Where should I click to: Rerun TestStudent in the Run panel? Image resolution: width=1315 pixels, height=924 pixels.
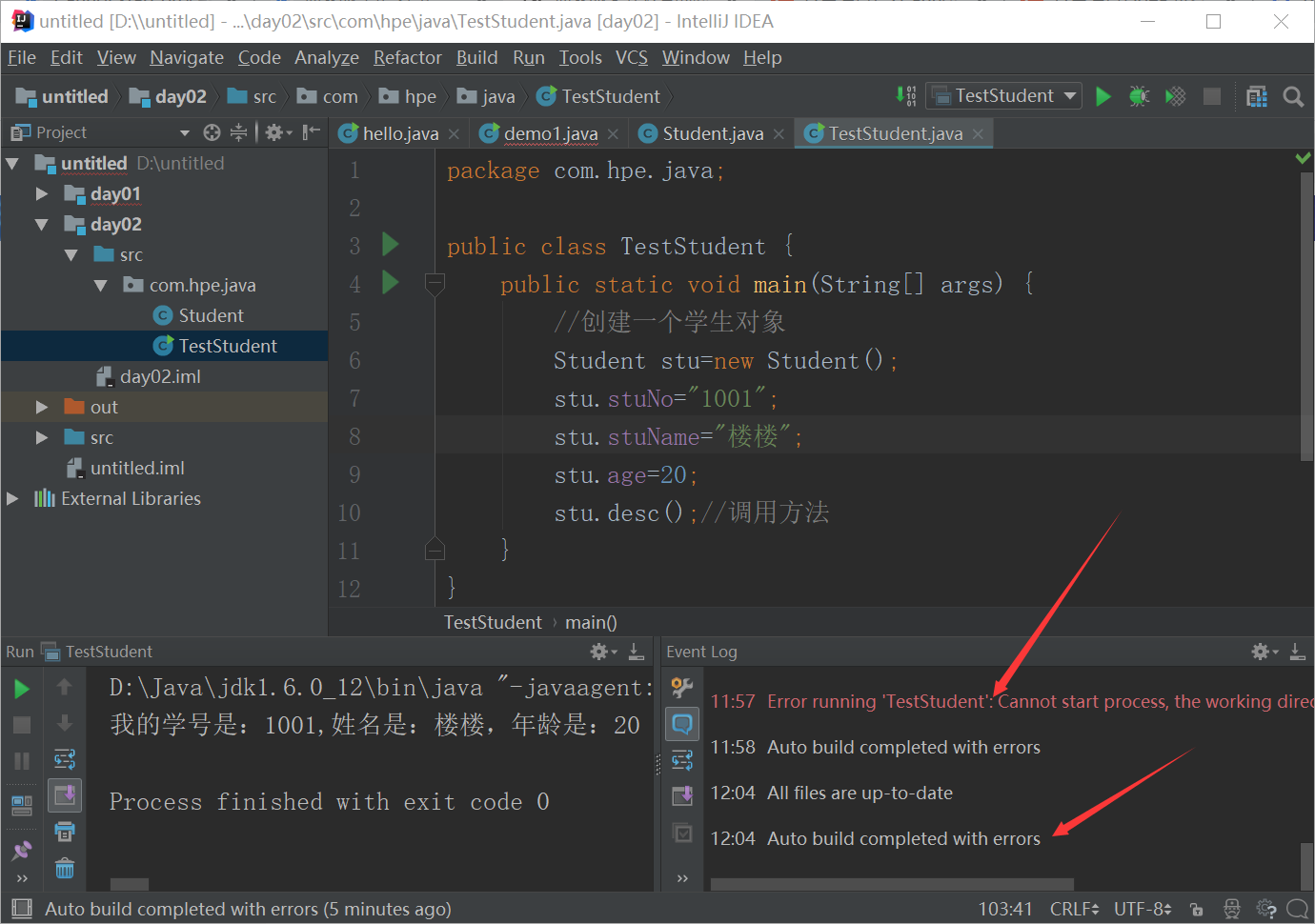22,689
